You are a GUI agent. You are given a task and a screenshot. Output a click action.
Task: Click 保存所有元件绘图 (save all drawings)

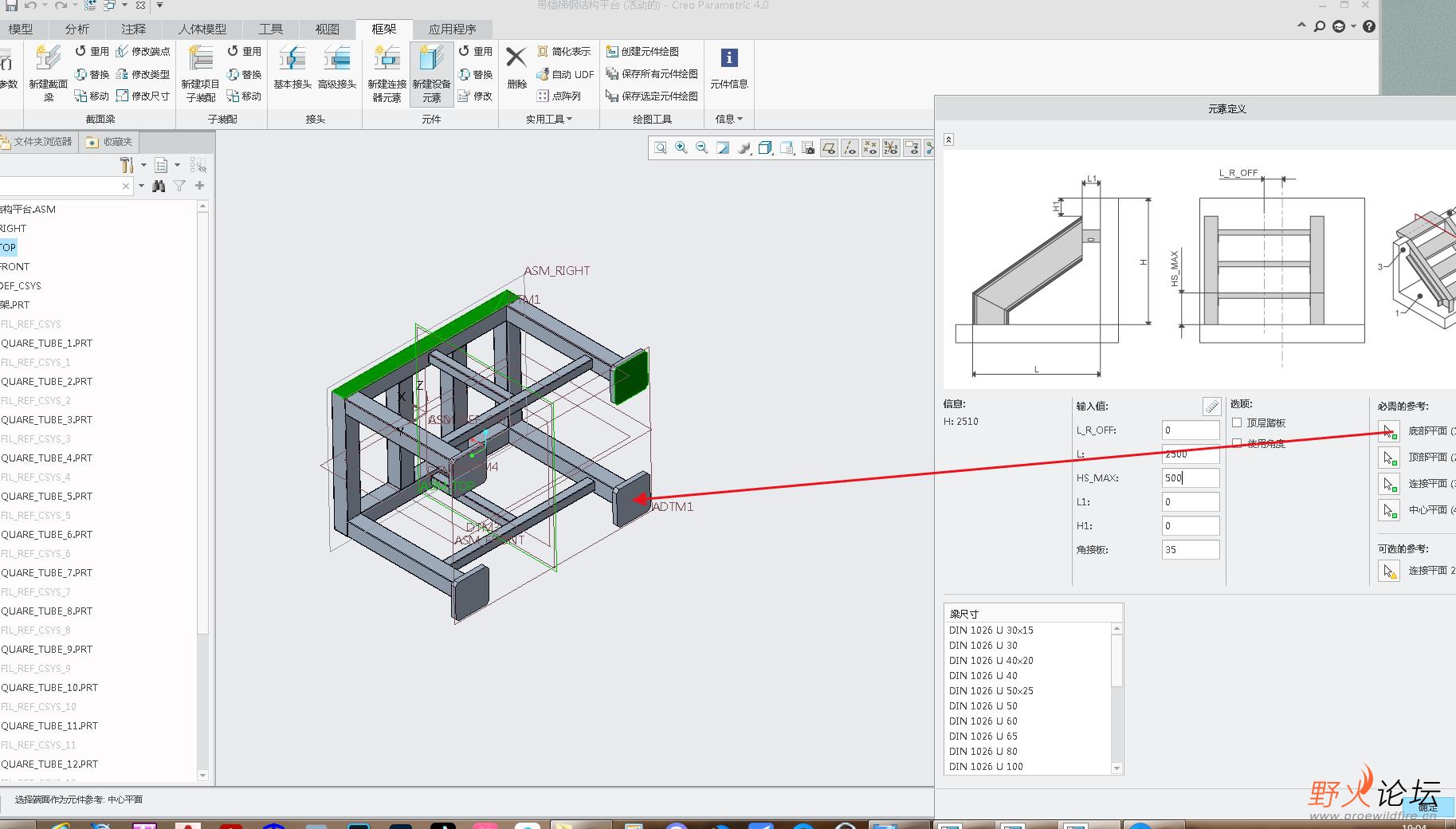(x=652, y=73)
